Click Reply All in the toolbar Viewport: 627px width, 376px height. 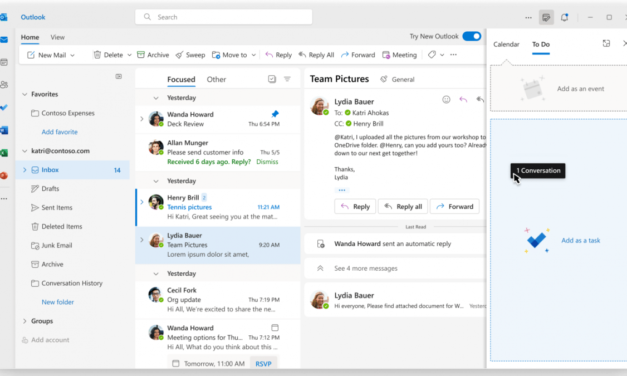tap(316, 55)
